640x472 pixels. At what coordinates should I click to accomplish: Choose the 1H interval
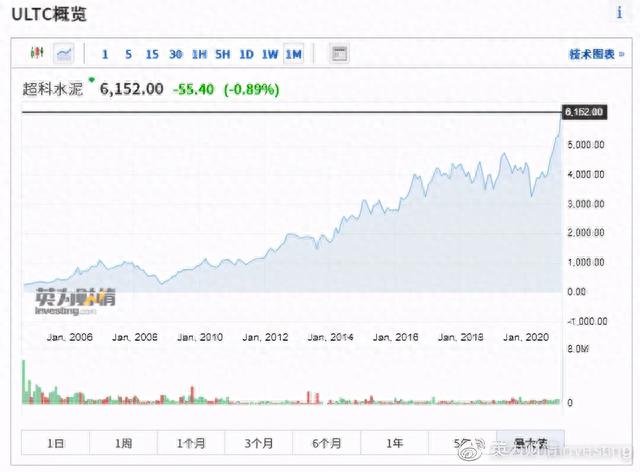(x=199, y=54)
